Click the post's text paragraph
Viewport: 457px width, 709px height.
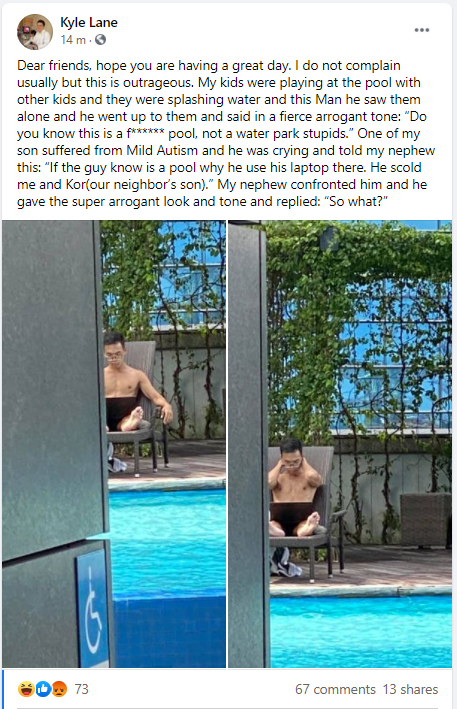226,133
